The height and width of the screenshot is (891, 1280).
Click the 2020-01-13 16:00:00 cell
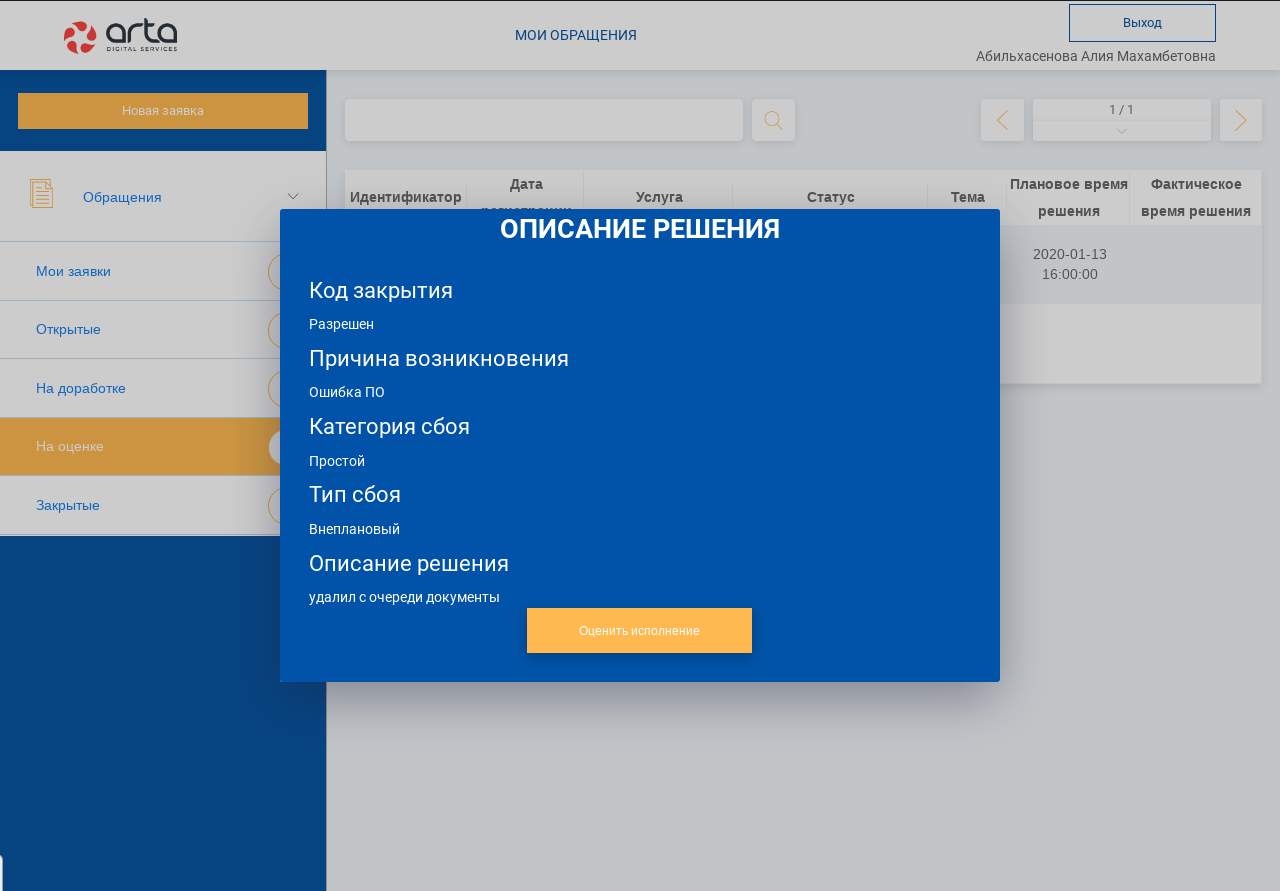[1070, 264]
